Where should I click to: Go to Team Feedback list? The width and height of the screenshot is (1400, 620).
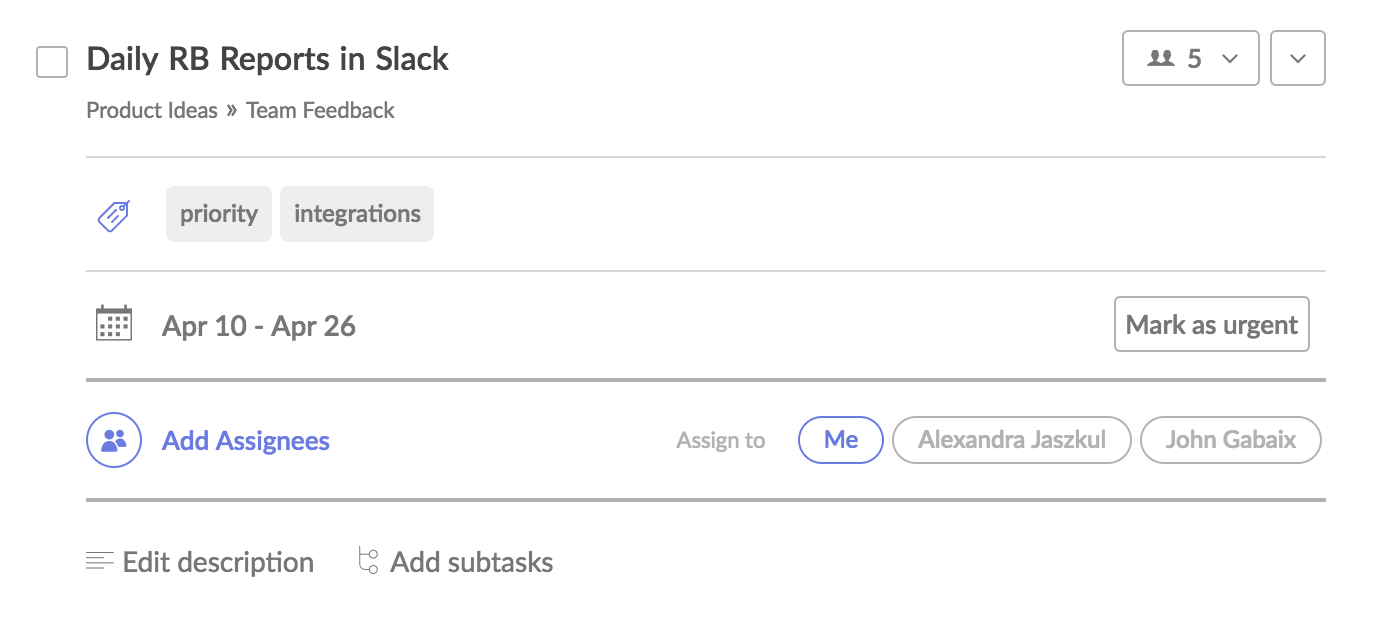pyautogui.click(x=320, y=111)
